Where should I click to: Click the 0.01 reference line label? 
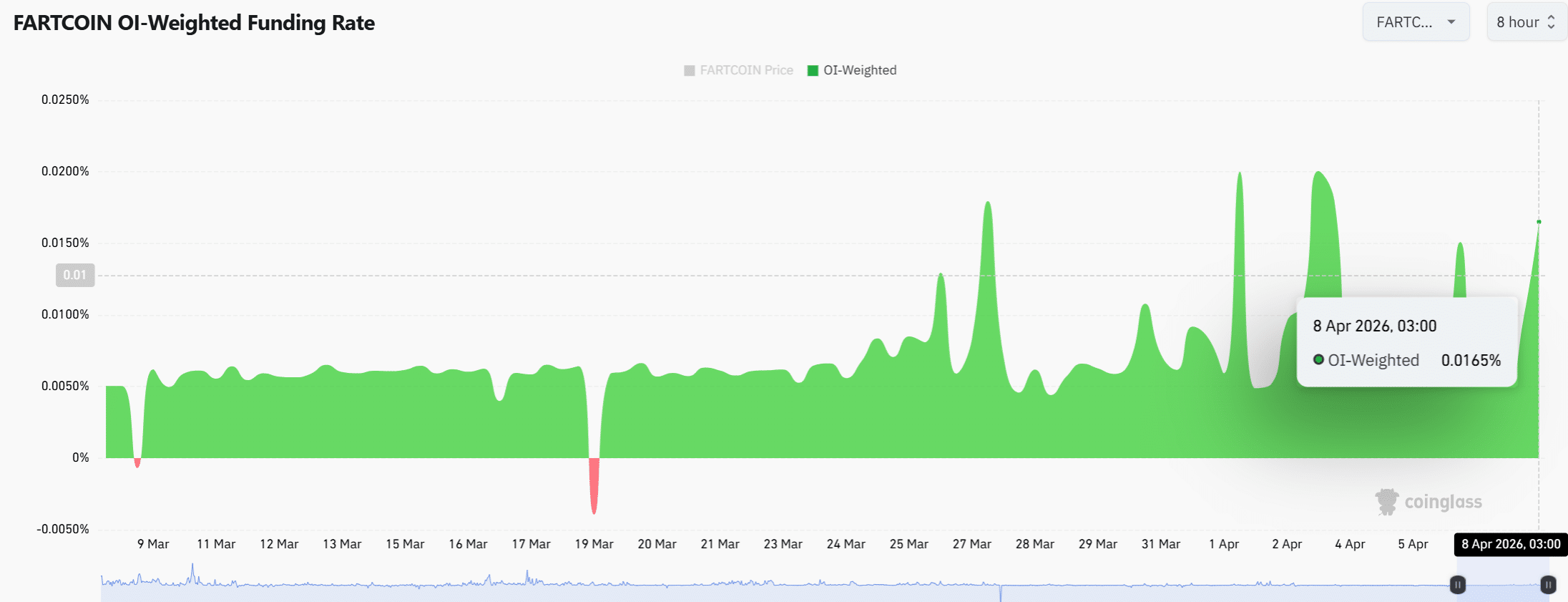tap(75, 275)
